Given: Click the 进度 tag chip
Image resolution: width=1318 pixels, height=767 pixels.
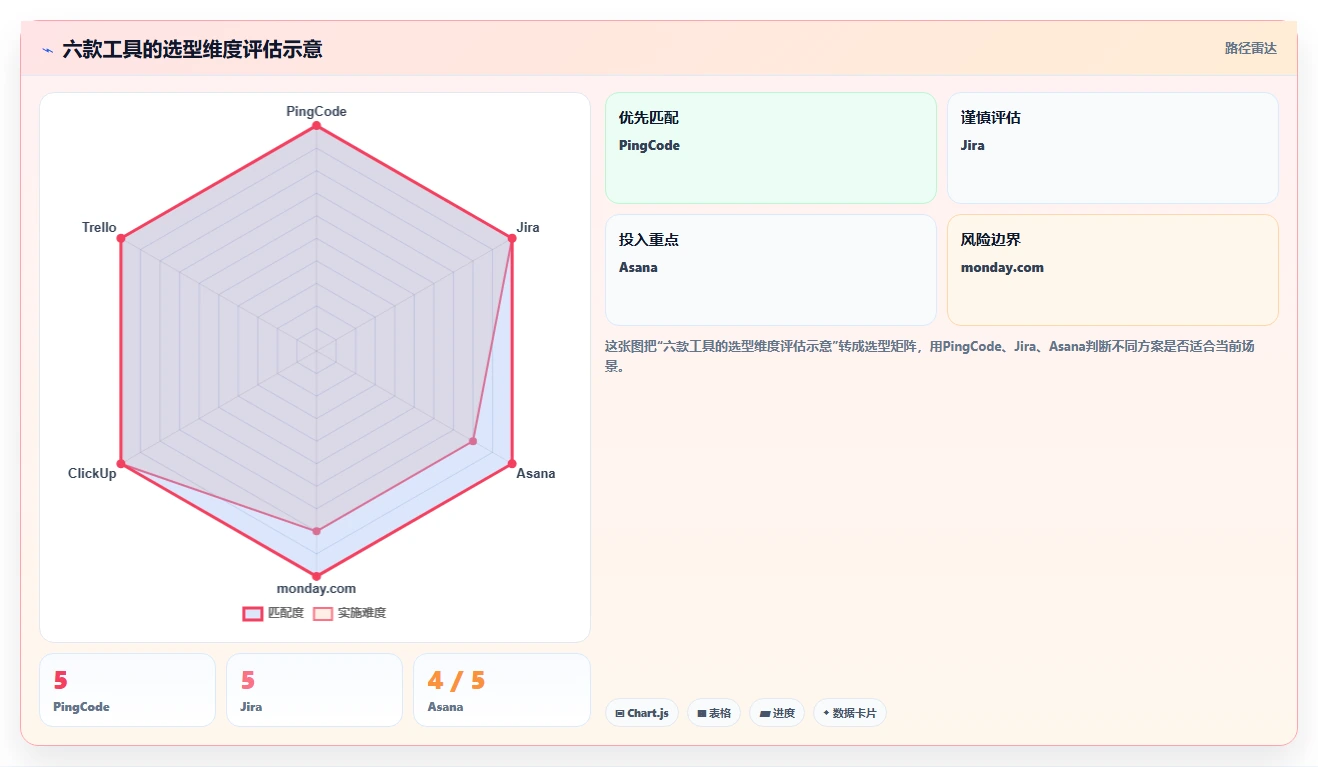Looking at the screenshot, I should point(777,713).
